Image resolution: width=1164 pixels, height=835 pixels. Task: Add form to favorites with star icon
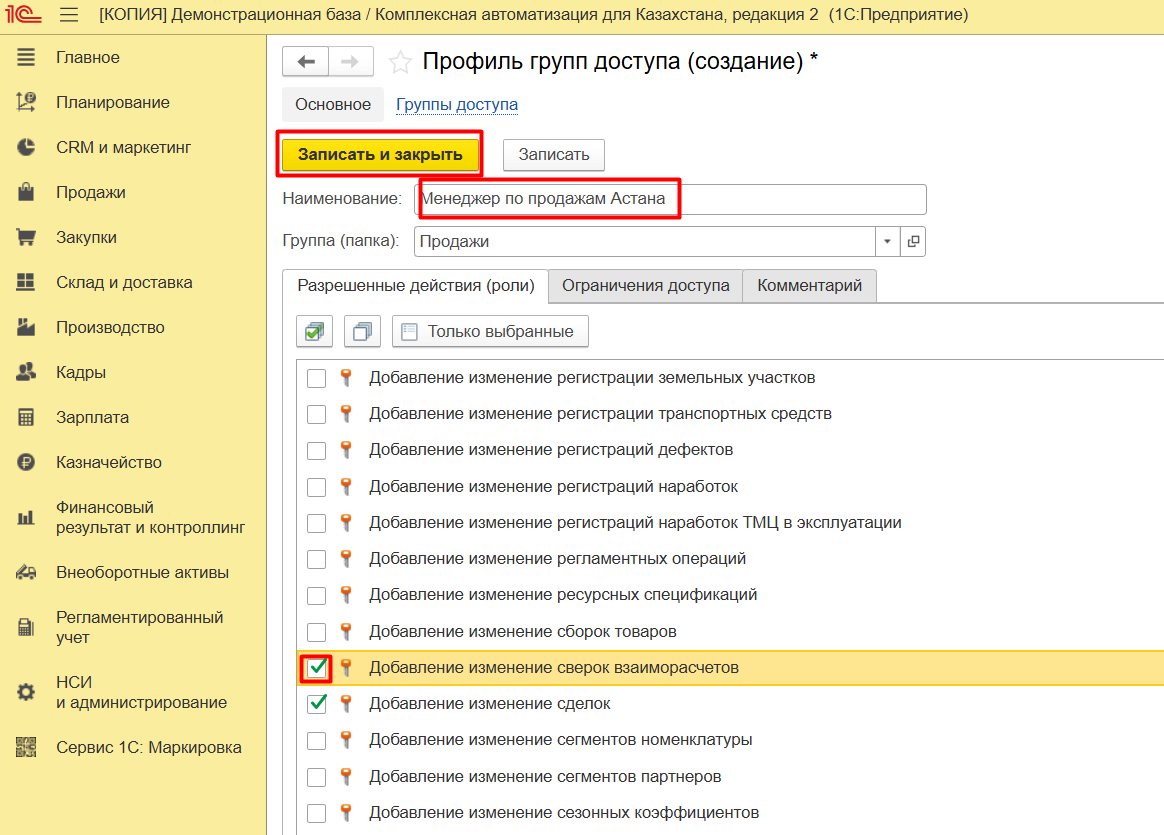coord(400,62)
